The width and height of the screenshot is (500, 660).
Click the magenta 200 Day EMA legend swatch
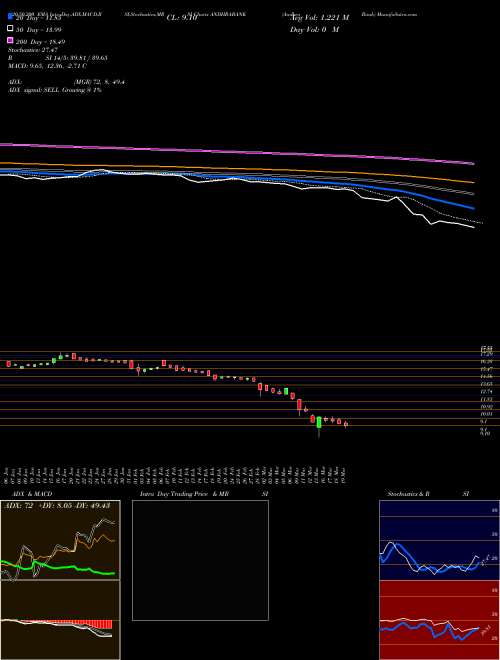tap(10, 41)
